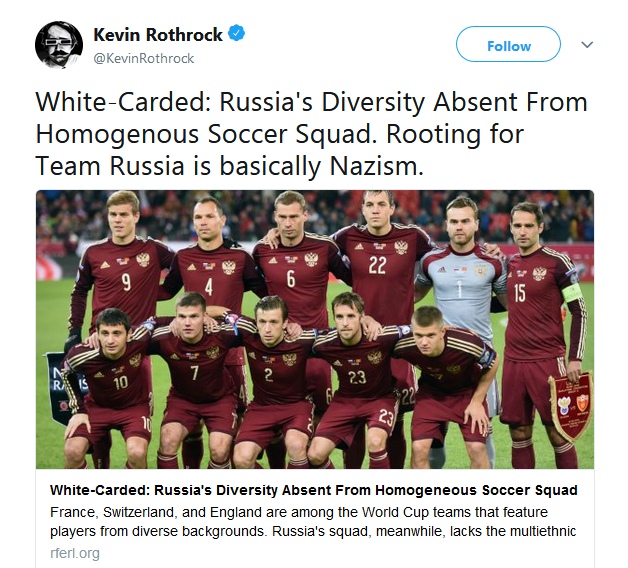Follow Kevin Rothrock's account
The height and width of the screenshot is (568, 628).
508,44
